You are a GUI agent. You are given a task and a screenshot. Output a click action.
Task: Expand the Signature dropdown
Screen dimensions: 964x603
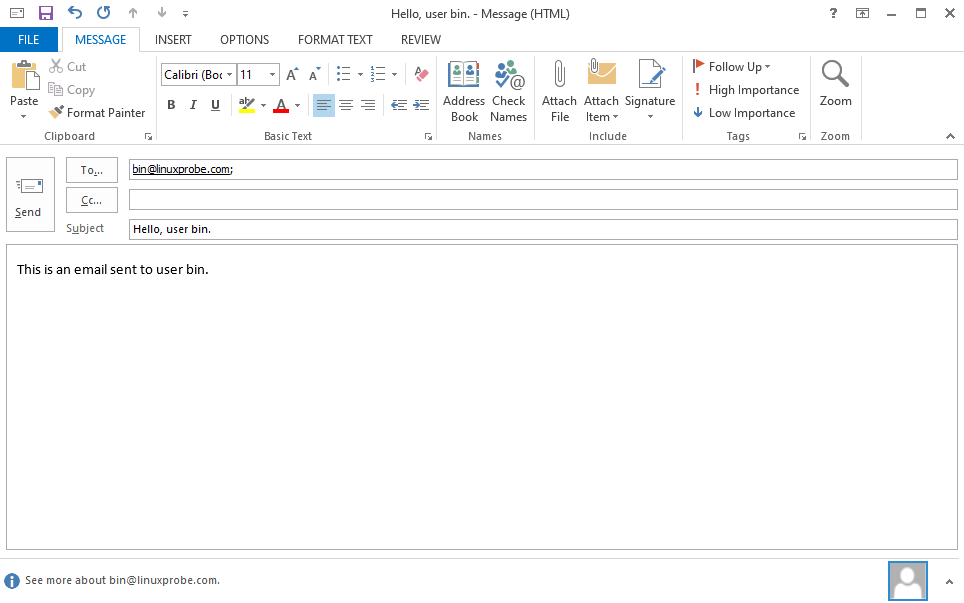[650, 116]
